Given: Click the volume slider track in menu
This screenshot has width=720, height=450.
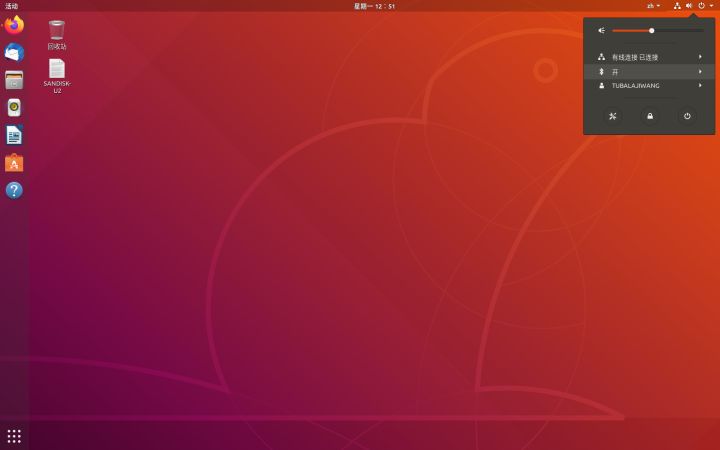Looking at the screenshot, I should pos(658,31).
